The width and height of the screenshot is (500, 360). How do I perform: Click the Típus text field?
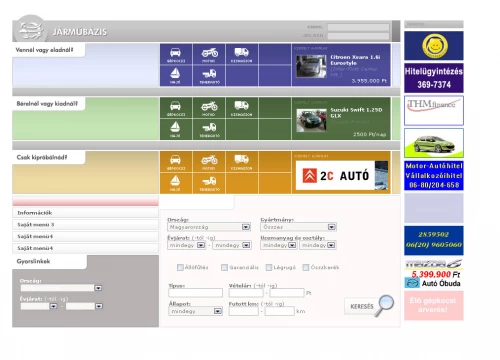point(195,293)
